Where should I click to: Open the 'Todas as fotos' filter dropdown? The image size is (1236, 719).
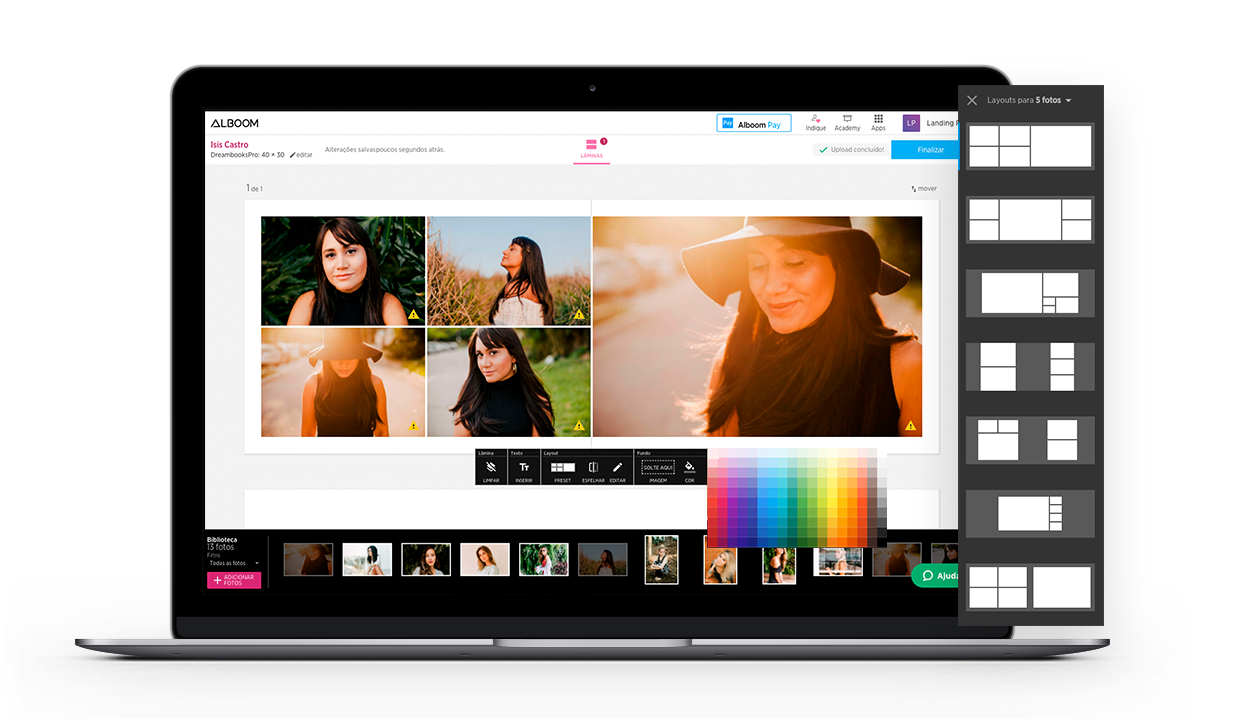234,563
